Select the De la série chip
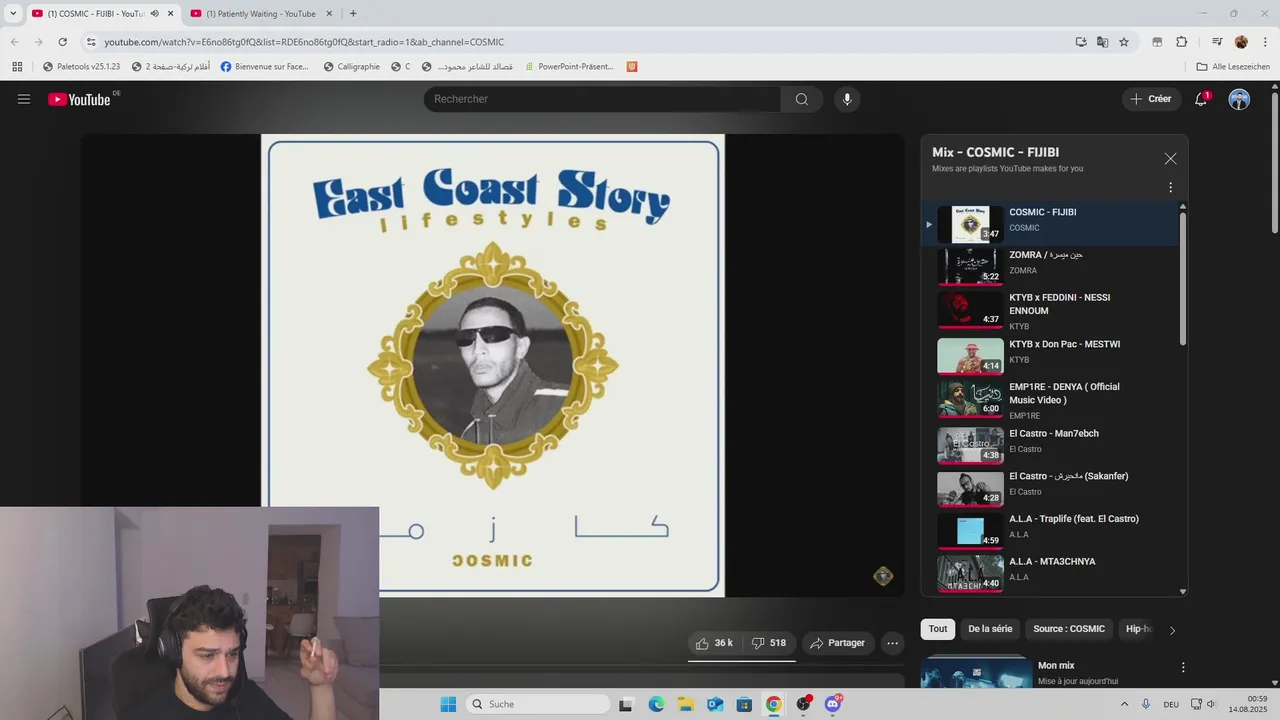Image resolution: width=1280 pixels, height=720 pixels. pos(990,629)
